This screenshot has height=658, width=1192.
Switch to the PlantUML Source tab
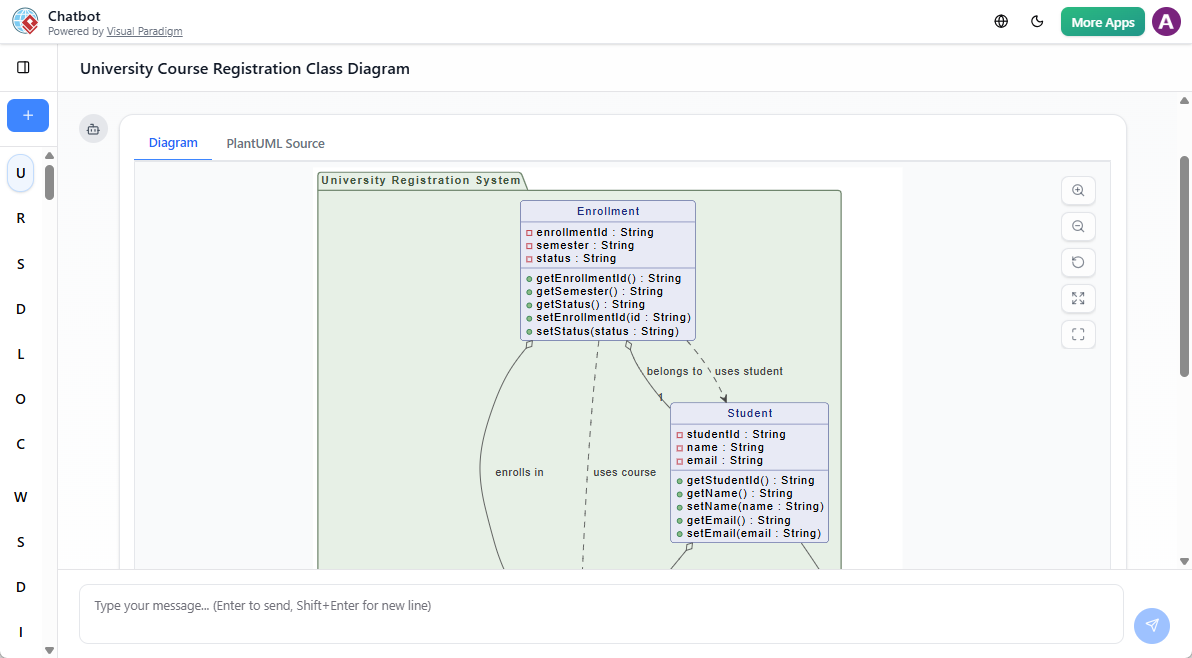pyautogui.click(x=275, y=143)
